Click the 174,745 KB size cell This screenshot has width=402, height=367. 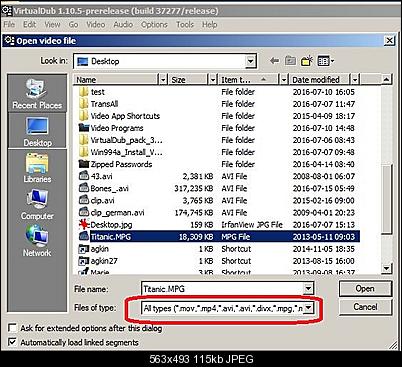[x=194, y=212]
